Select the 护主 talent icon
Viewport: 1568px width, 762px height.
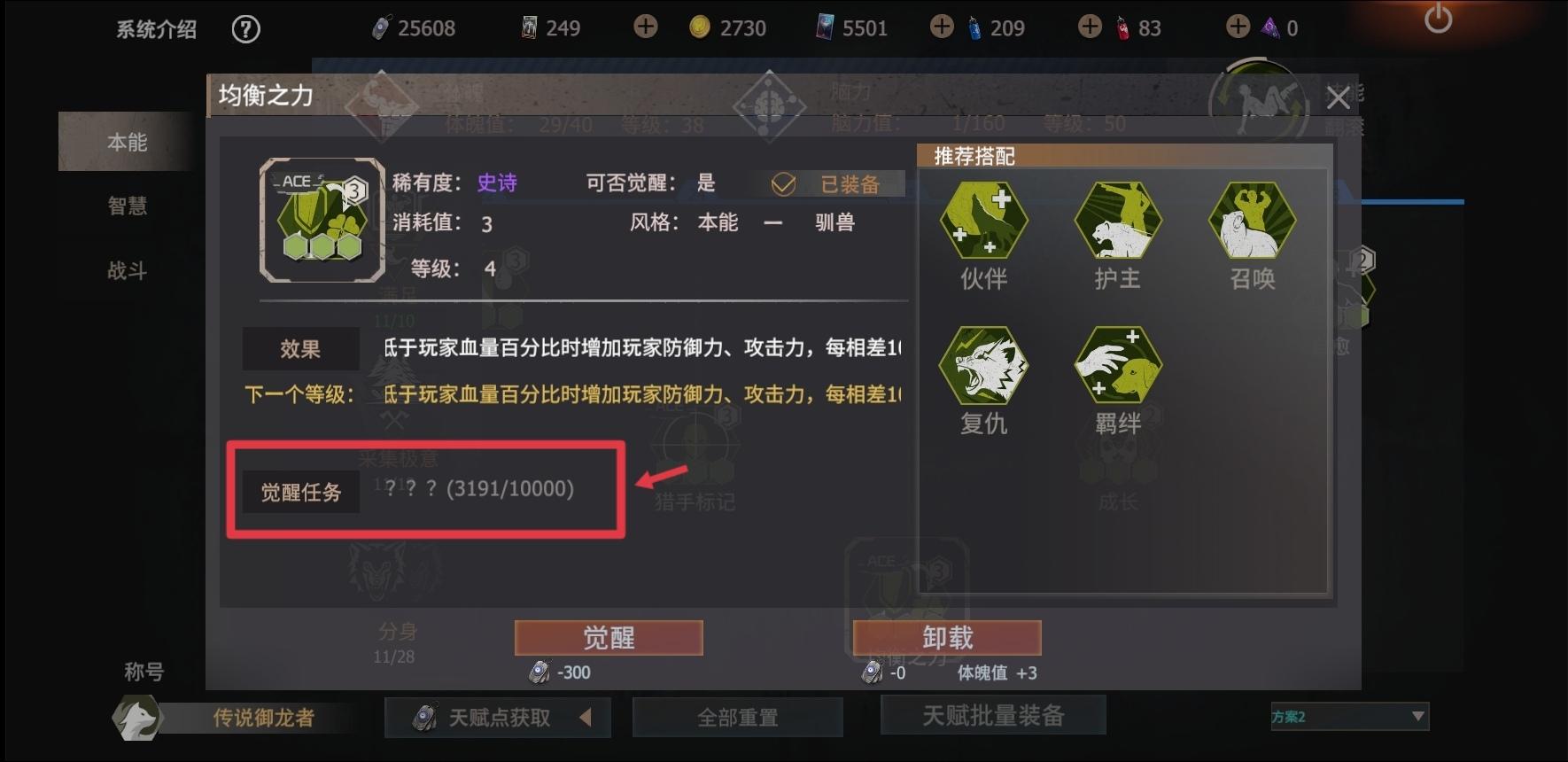pos(1118,221)
